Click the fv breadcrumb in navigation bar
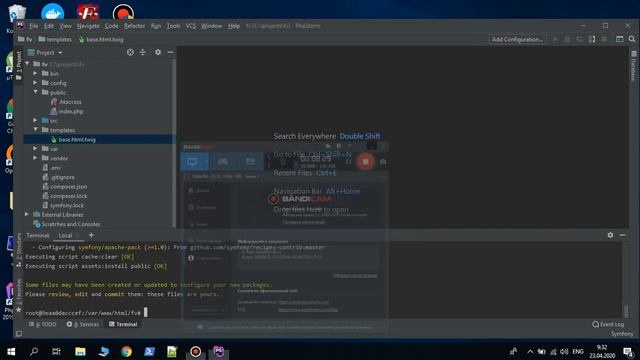This screenshot has width=640, height=360. (25, 40)
